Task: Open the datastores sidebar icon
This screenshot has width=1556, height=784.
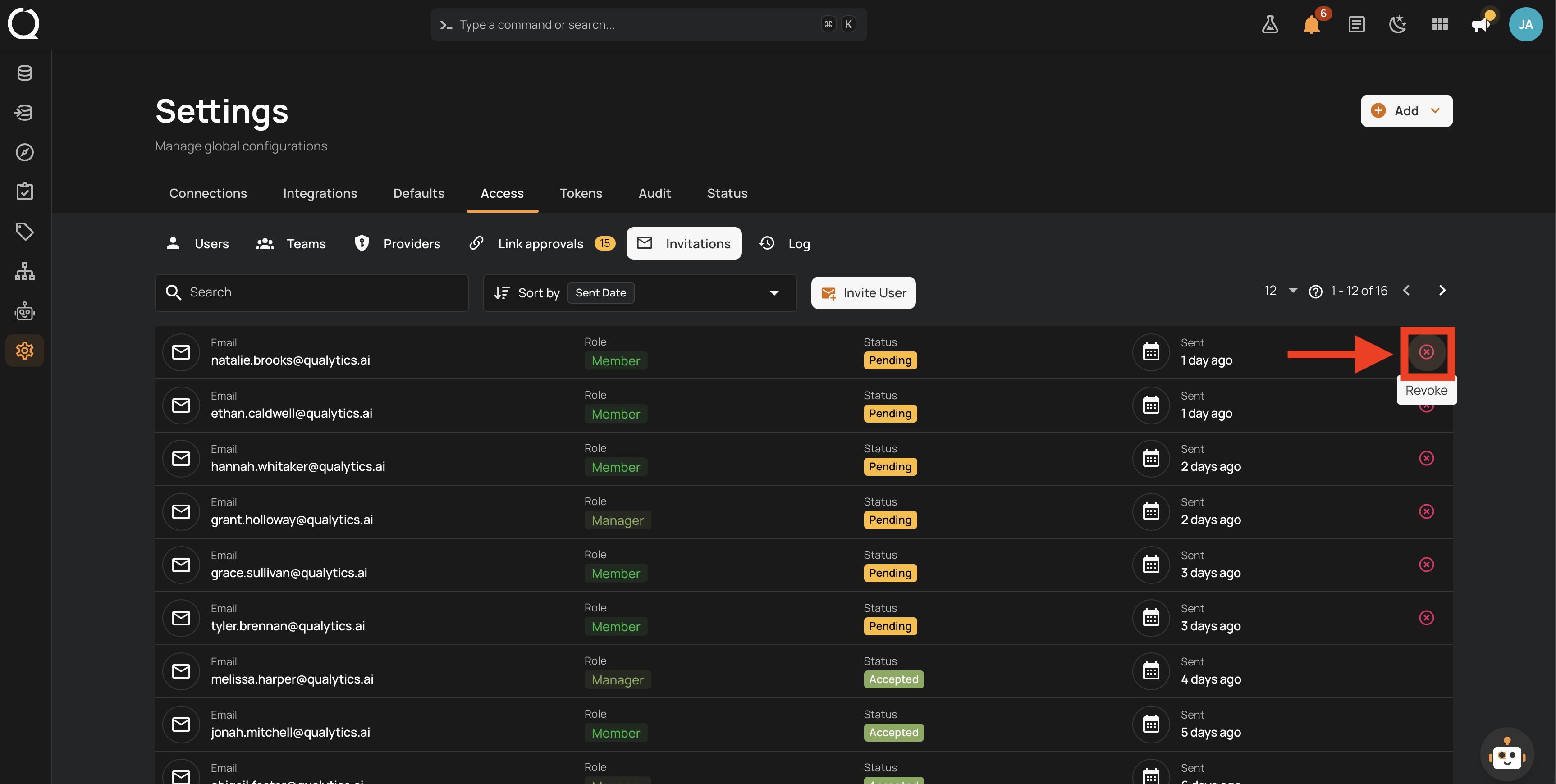Action: point(25,73)
